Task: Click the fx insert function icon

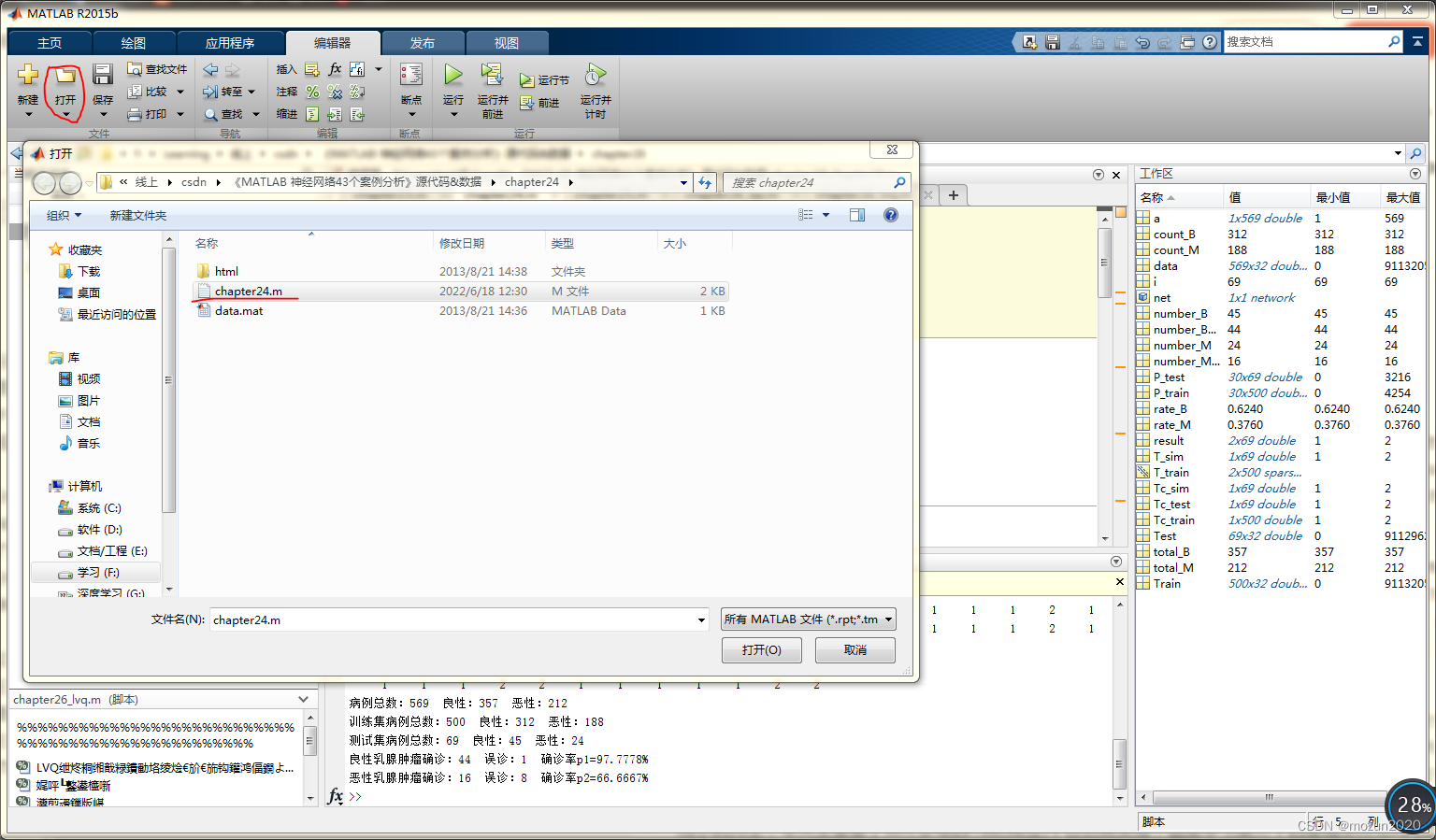Action: pos(335,69)
